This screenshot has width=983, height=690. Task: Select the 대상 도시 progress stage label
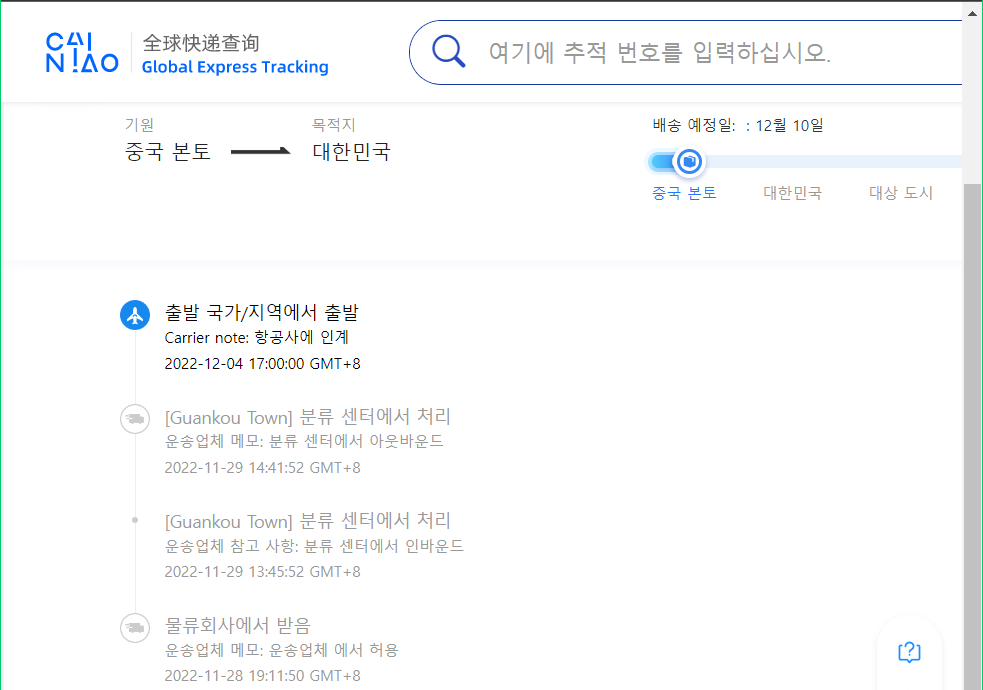click(901, 193)
